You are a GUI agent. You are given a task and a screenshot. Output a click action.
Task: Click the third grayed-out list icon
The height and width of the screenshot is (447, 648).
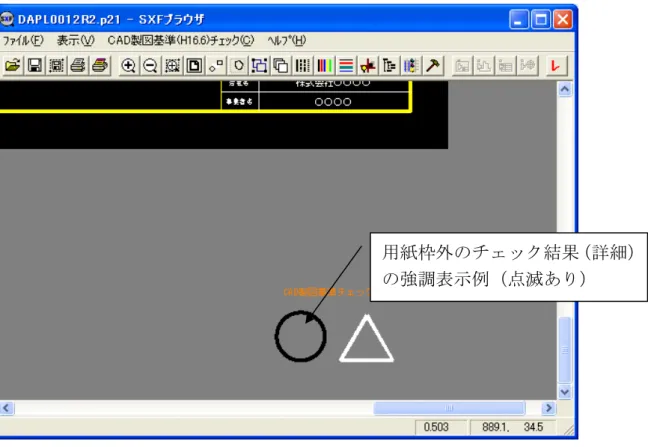tap(506, 65)
